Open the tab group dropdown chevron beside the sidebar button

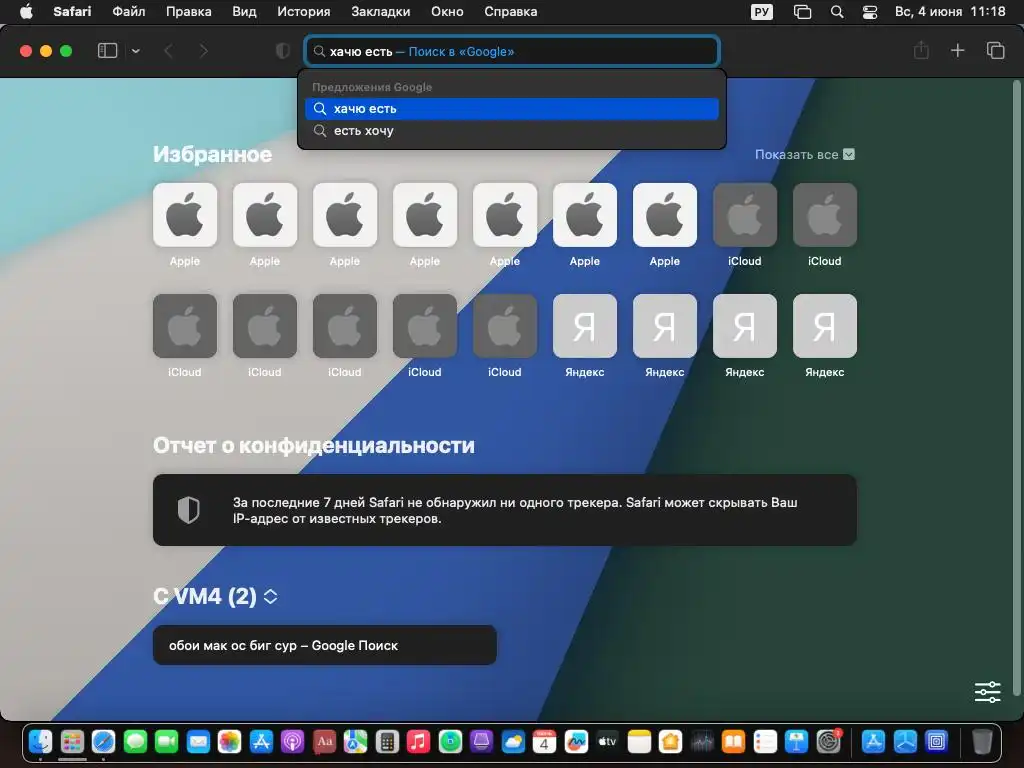point(135,51)
